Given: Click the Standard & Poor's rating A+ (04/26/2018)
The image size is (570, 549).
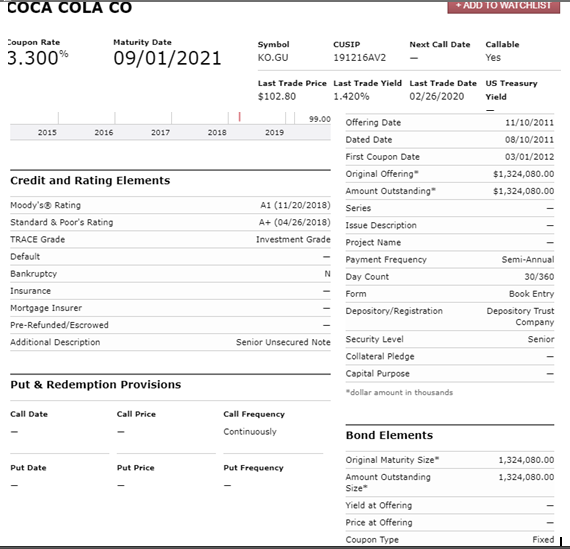Looking at the screenshot, I should [294, 222].
